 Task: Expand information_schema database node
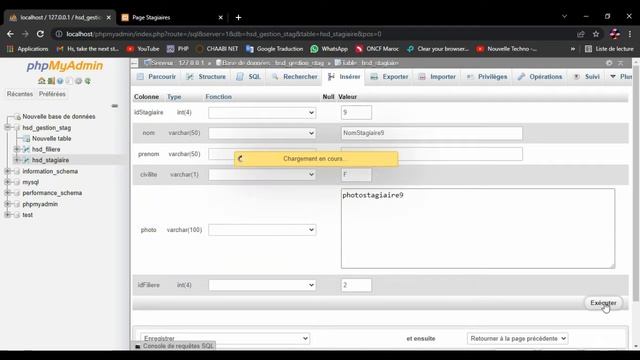[7, 171]
